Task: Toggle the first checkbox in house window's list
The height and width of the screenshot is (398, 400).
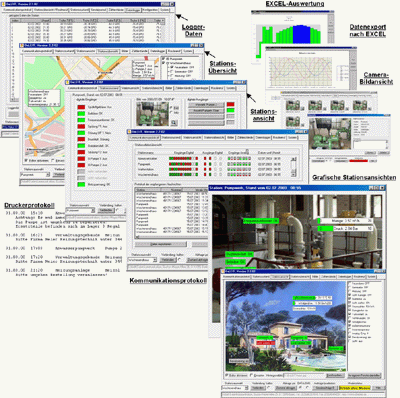Action: (350, 283)
